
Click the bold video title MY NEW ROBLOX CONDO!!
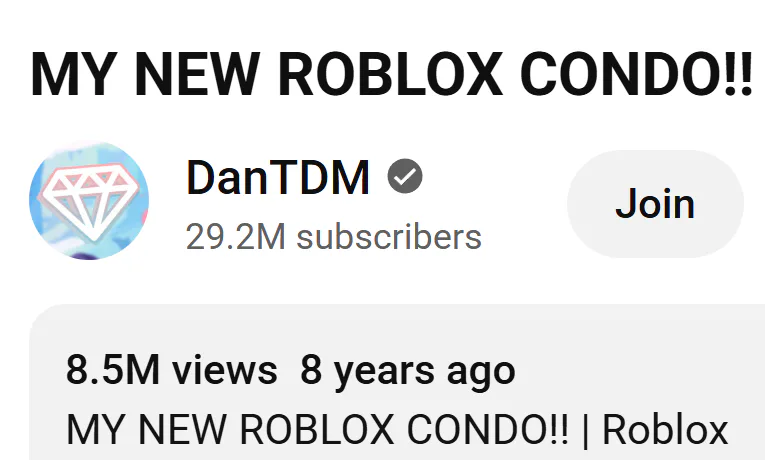coord(391,74)
